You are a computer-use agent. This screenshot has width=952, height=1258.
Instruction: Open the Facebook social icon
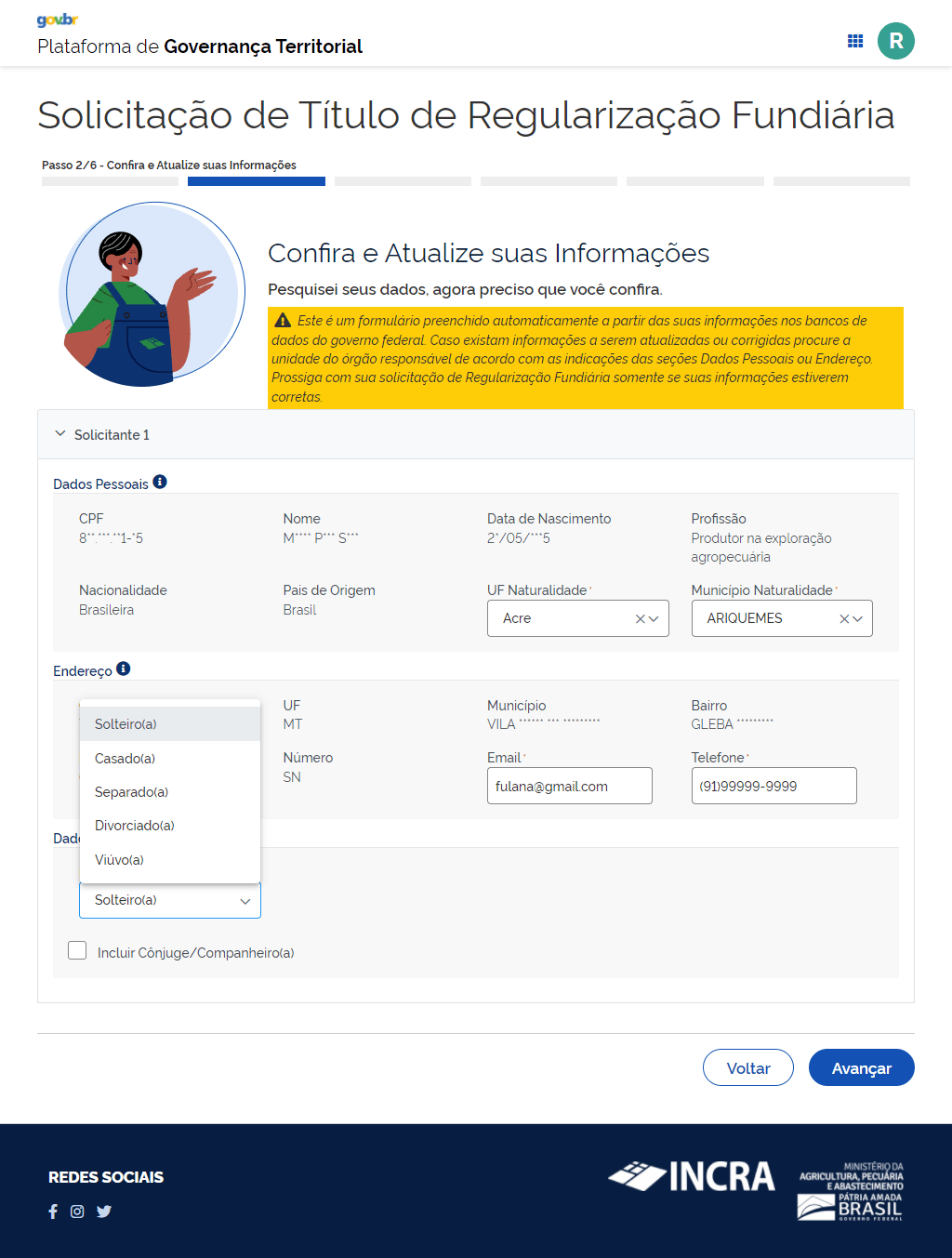(x=53, y=1212)
